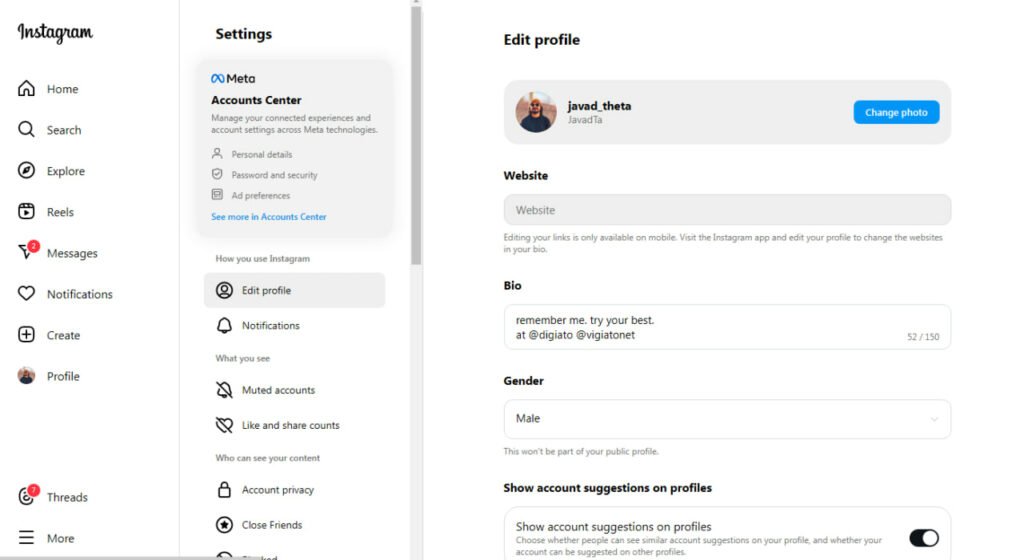Click the Create plus icon

27,335
